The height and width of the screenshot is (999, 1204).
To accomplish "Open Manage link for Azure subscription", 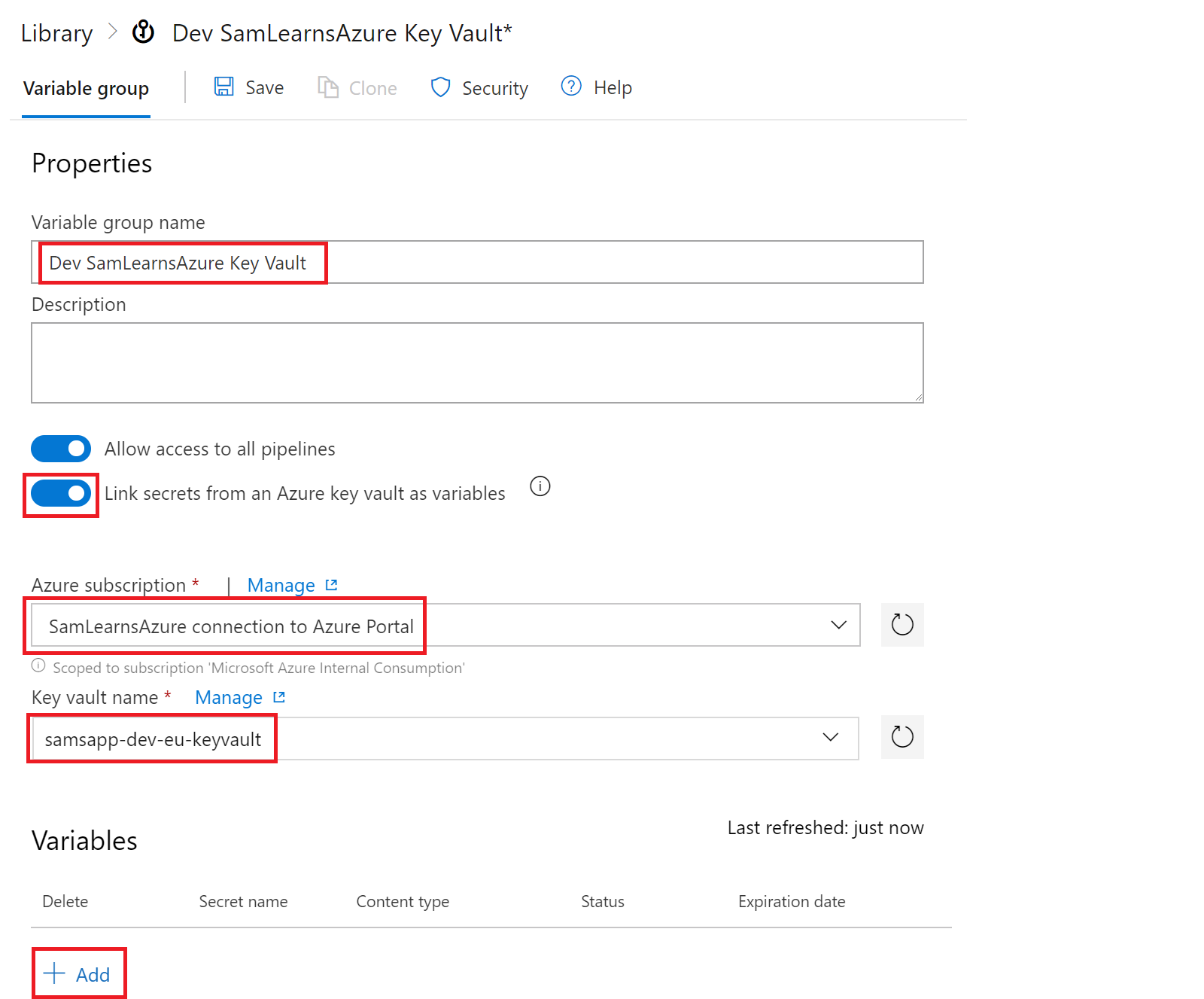I will [281, 585].
